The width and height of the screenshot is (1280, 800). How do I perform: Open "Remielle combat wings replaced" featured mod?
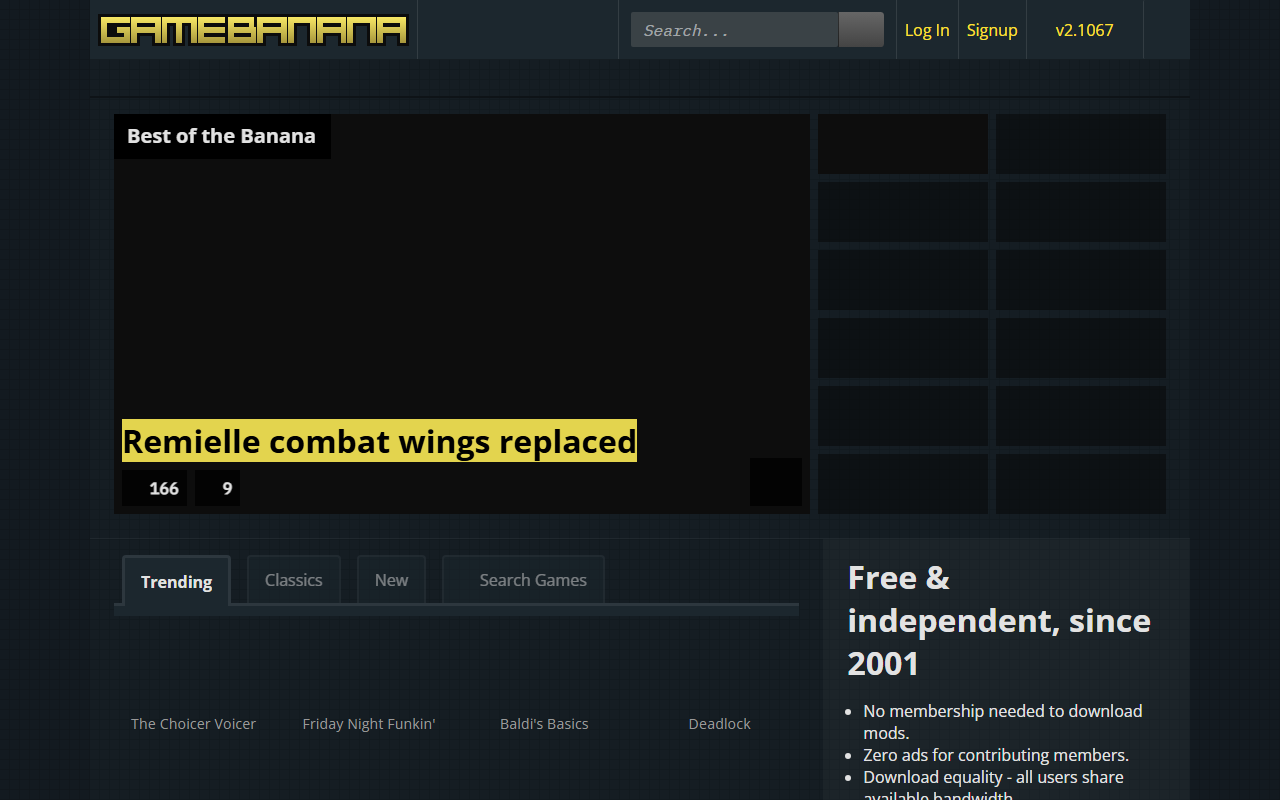(x=379, y=441)
